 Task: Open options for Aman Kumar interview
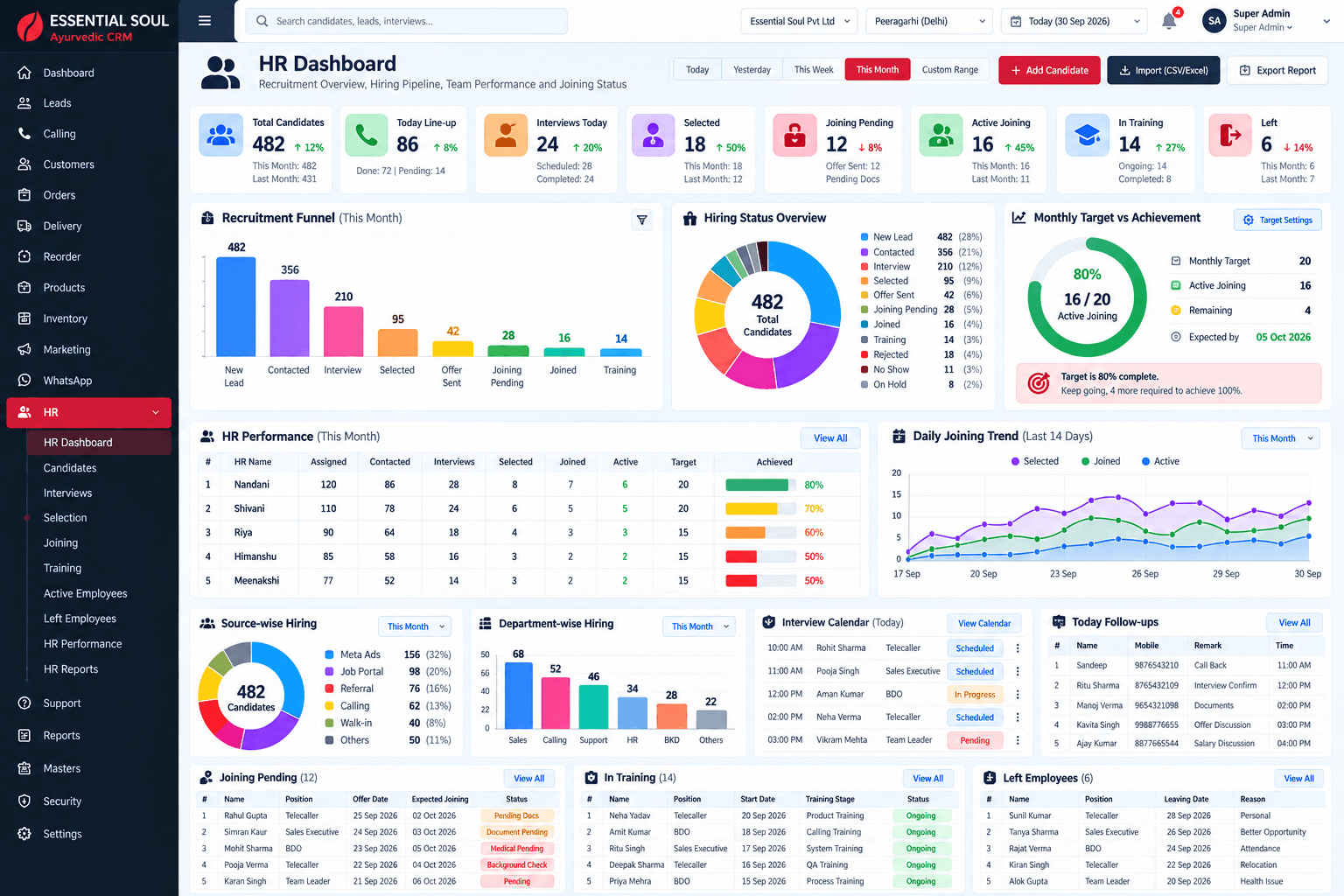[x=1018, y=694]
